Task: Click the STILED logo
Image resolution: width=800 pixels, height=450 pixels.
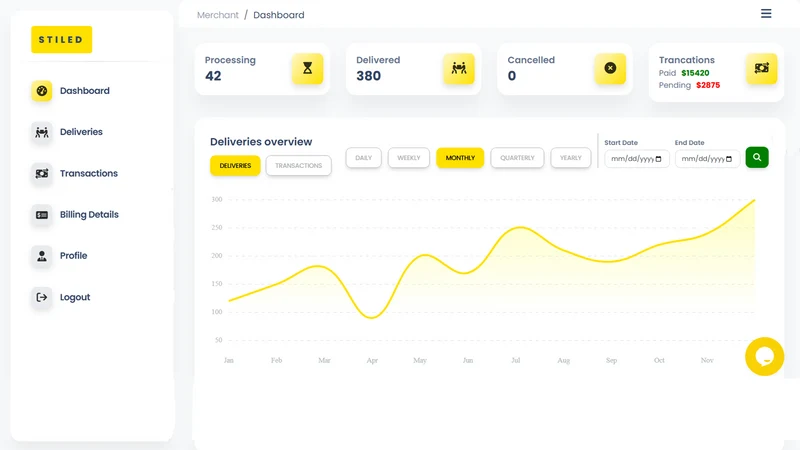Action: click(61, 39)
